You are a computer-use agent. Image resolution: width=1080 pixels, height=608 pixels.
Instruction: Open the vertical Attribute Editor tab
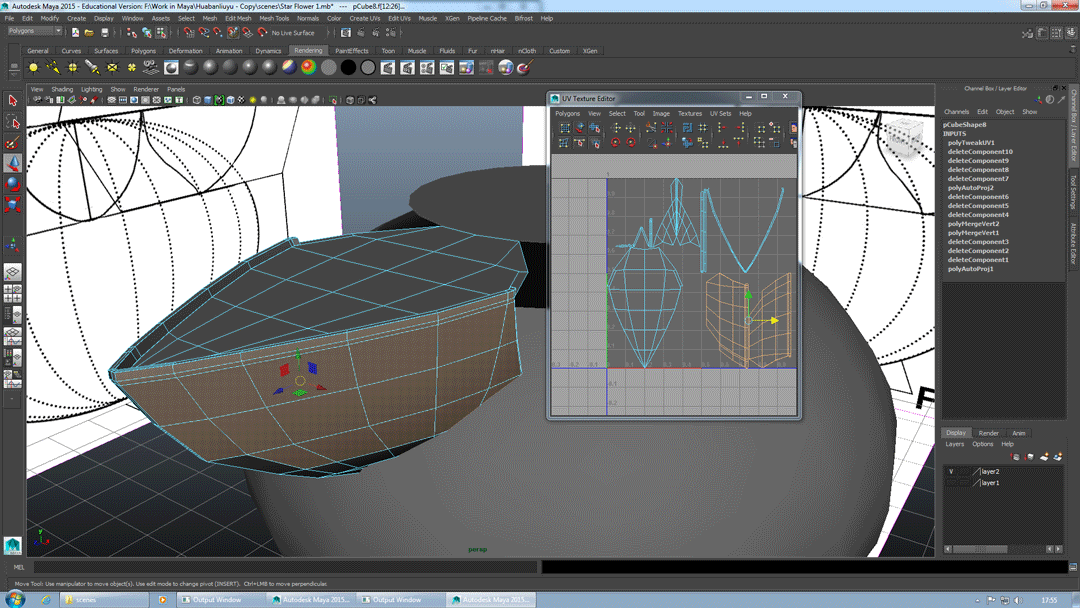tap(1074, 243)
